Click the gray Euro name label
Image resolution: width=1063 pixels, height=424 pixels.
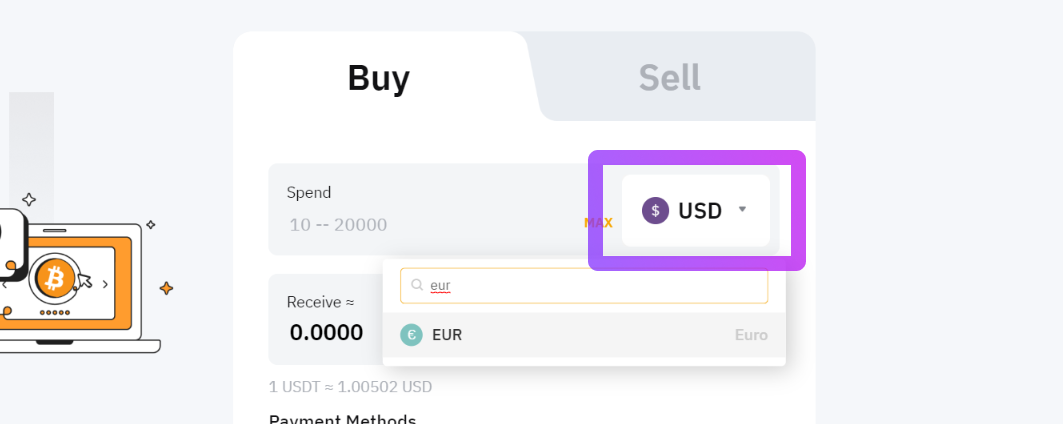(x=751, y=334)
